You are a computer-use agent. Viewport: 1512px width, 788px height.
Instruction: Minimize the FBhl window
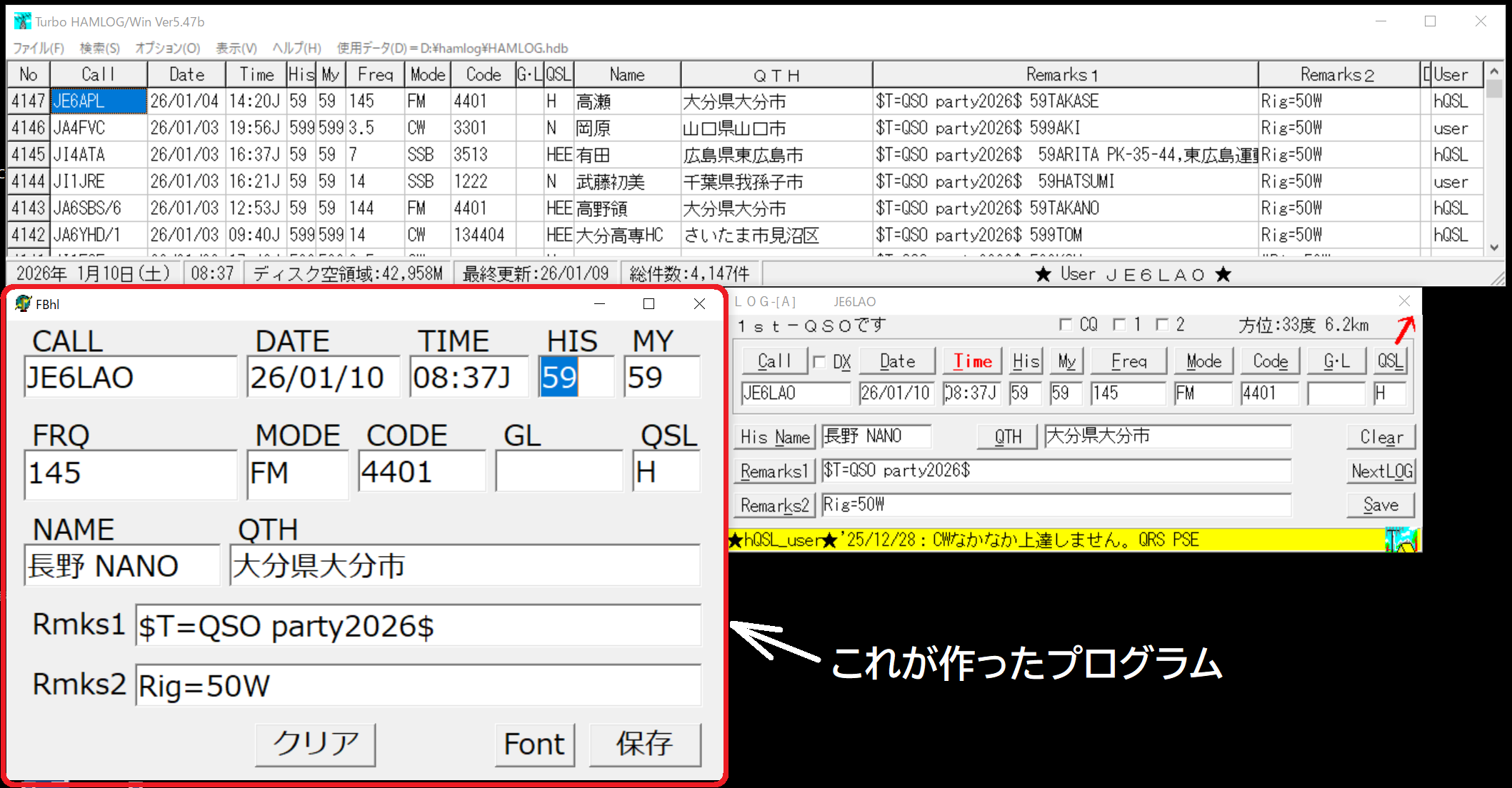(599, 304)
